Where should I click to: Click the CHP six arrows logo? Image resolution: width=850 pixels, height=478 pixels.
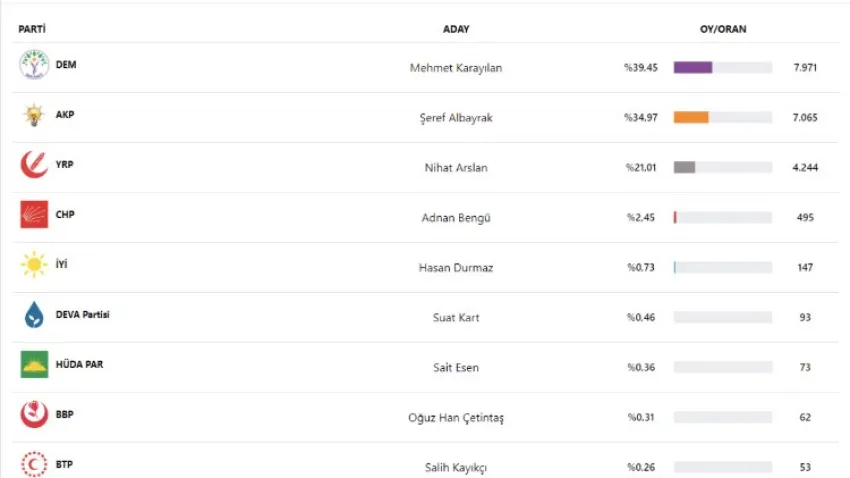click(x=34, y=215)
